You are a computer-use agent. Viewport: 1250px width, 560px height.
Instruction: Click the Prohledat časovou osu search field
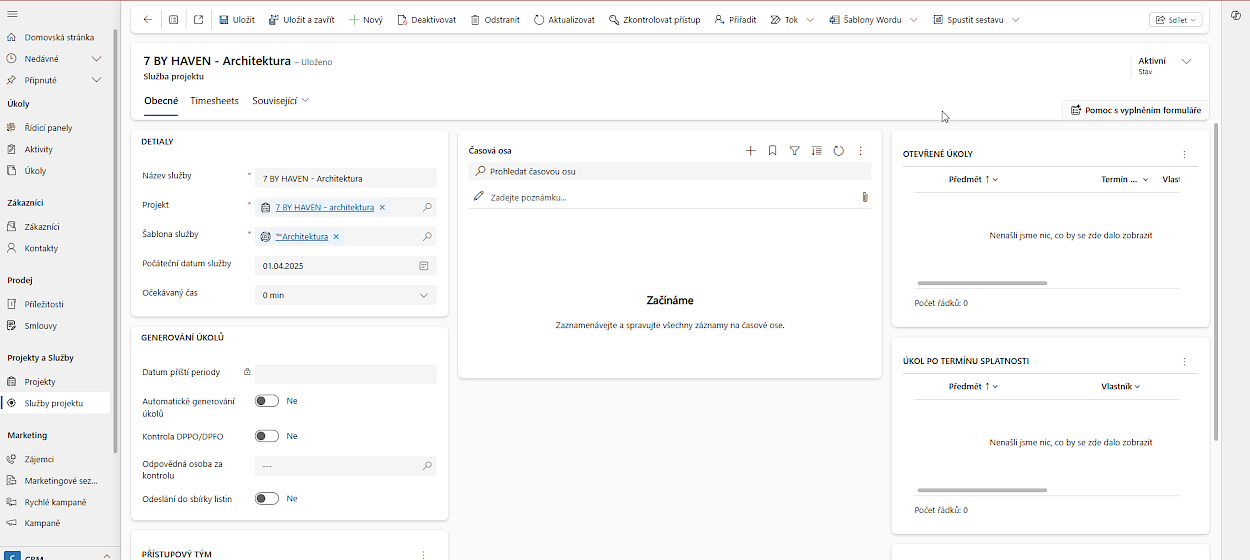pos(670,171)
